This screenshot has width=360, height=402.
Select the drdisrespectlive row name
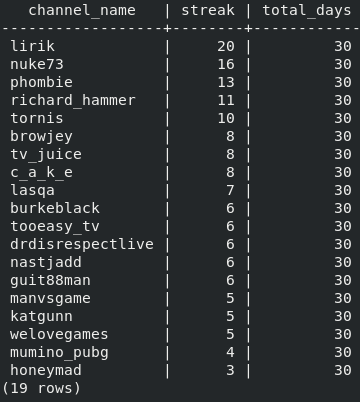(82, 245)
